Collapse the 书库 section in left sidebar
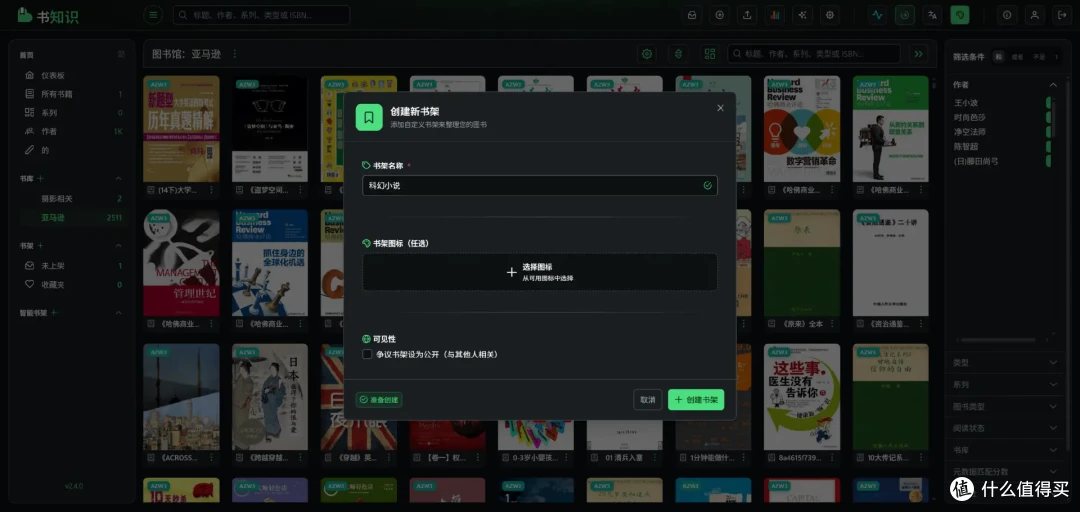The width and height of the screenshot is (1080, 512). (118, 178)
